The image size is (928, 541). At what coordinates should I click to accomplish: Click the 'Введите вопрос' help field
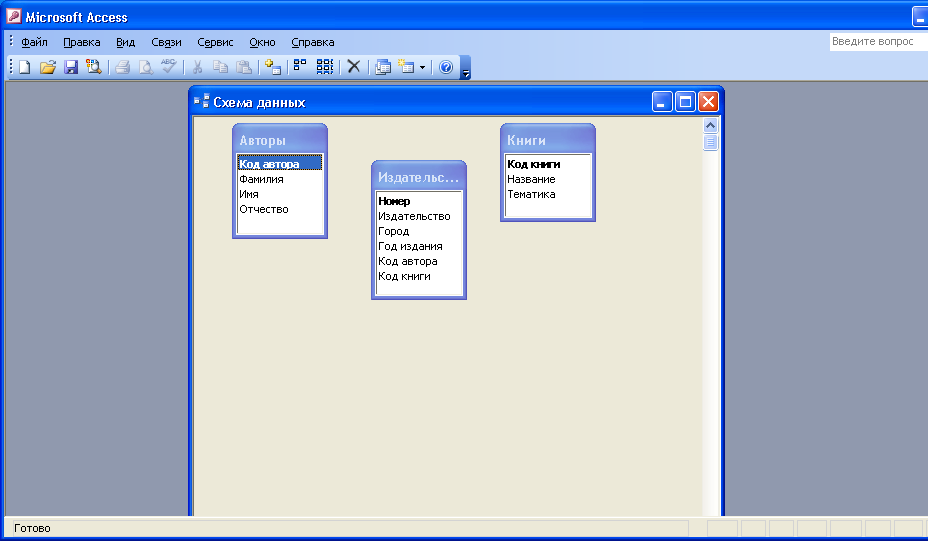(878, 41)
